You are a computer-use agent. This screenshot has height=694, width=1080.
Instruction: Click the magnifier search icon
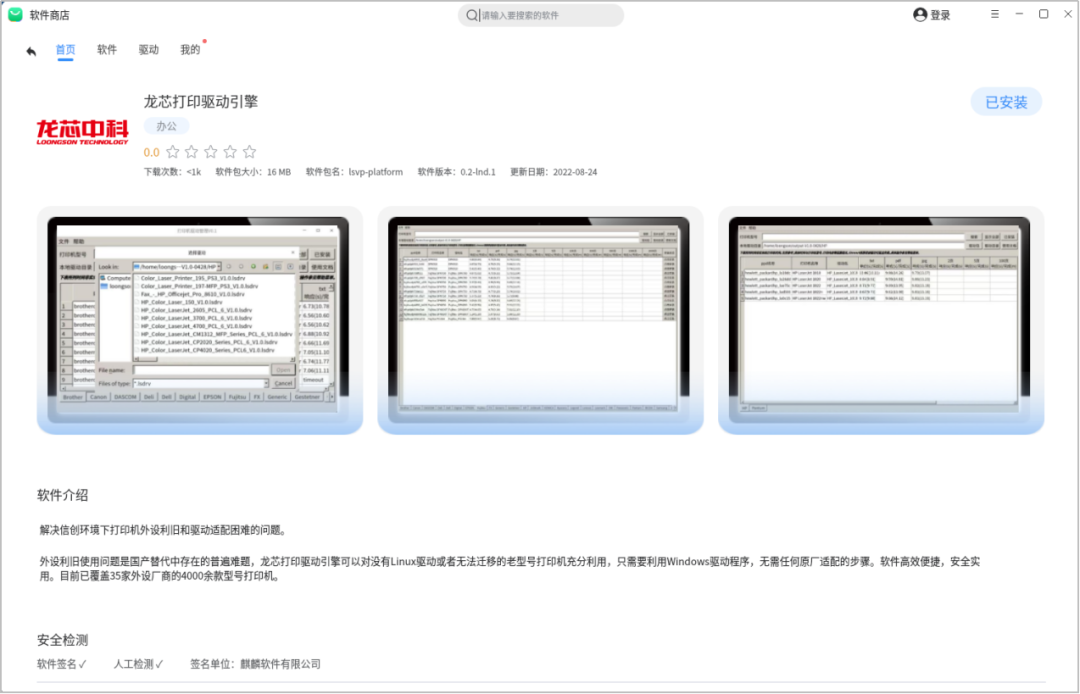tap(472, 15)
